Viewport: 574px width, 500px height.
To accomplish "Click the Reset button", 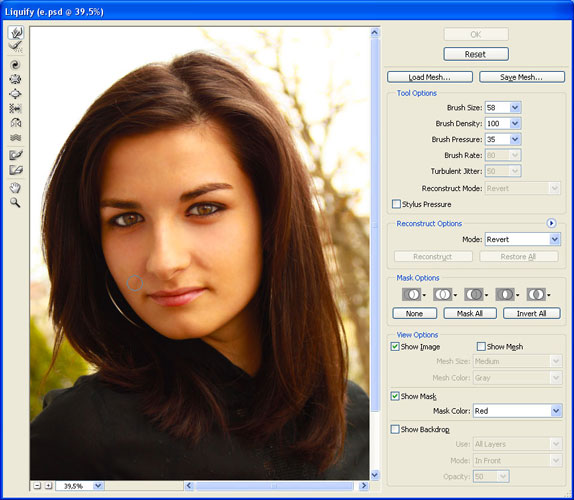I will (476, 54).
